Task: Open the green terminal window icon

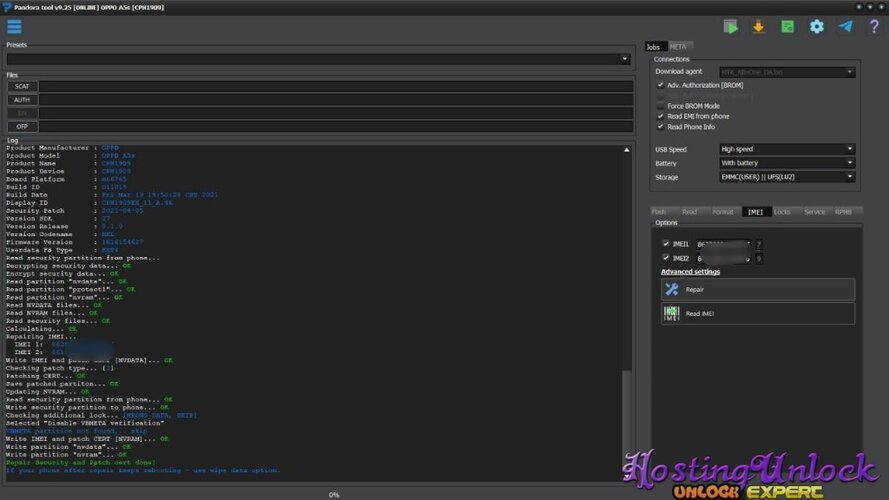Action: click(x=787, y=27)
